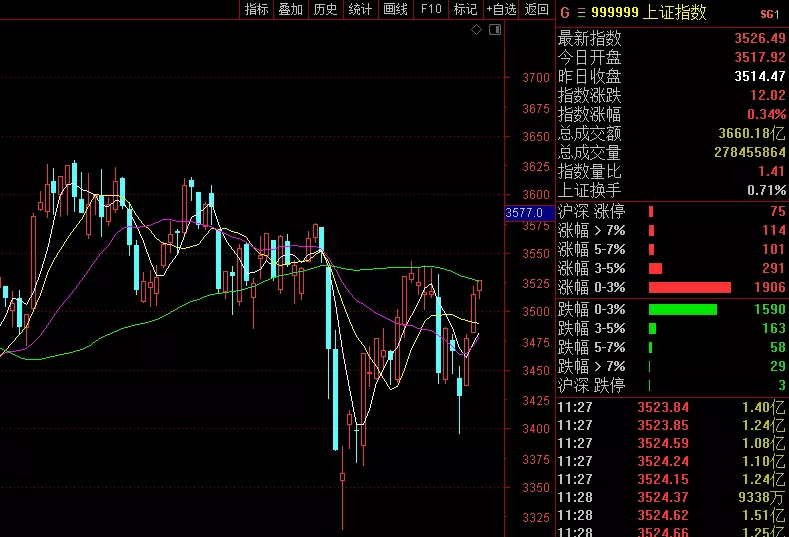Click the 指数涨幅 value 0.34%
The image size is (789, 537).
(766, 114)
